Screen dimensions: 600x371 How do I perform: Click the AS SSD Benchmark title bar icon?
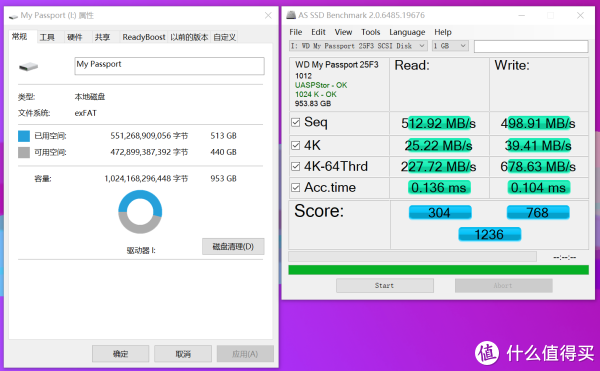click(x=291, y=15)
